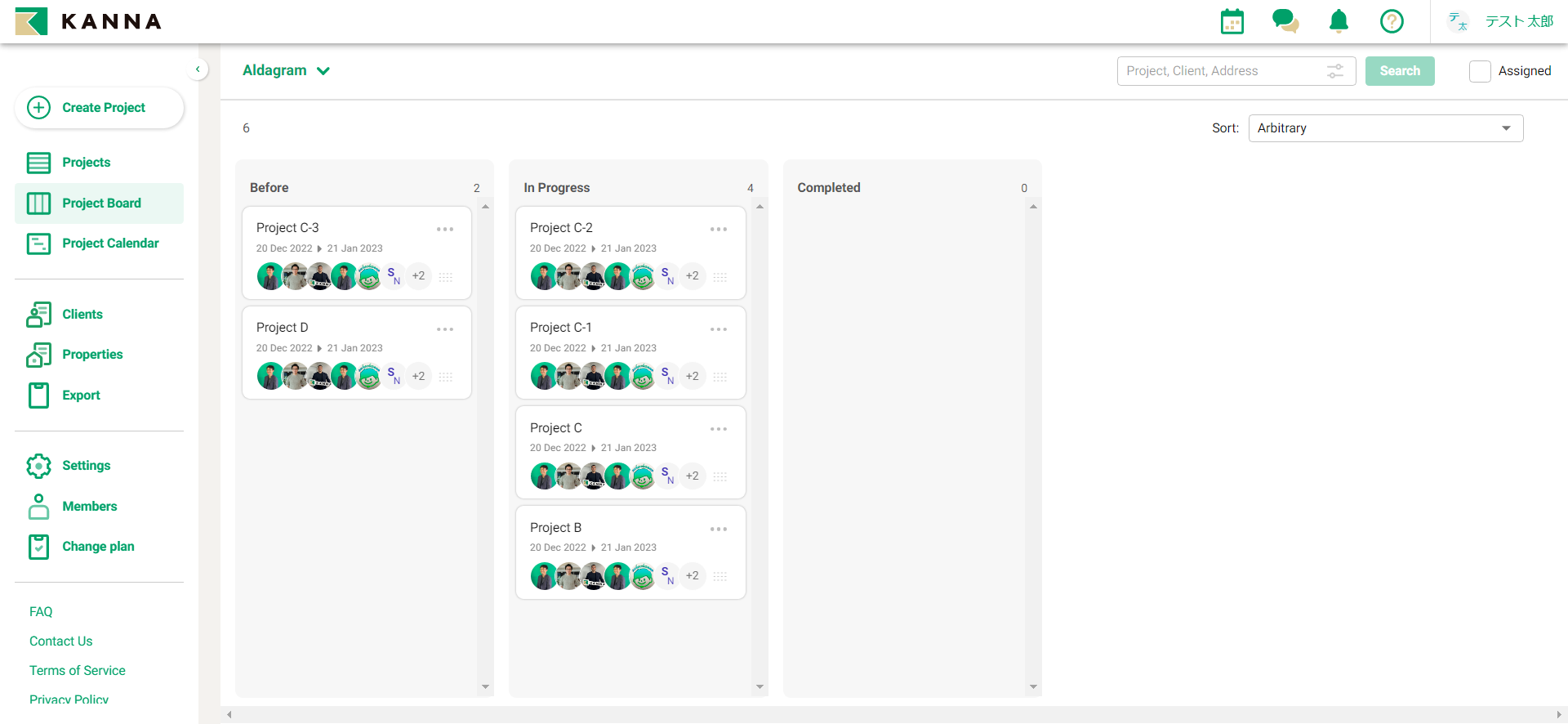Image resolution: width=1568 pixels, height=724 pixels.
Task: Collapse the left sidebar with chevron
Action: (198, 69)
